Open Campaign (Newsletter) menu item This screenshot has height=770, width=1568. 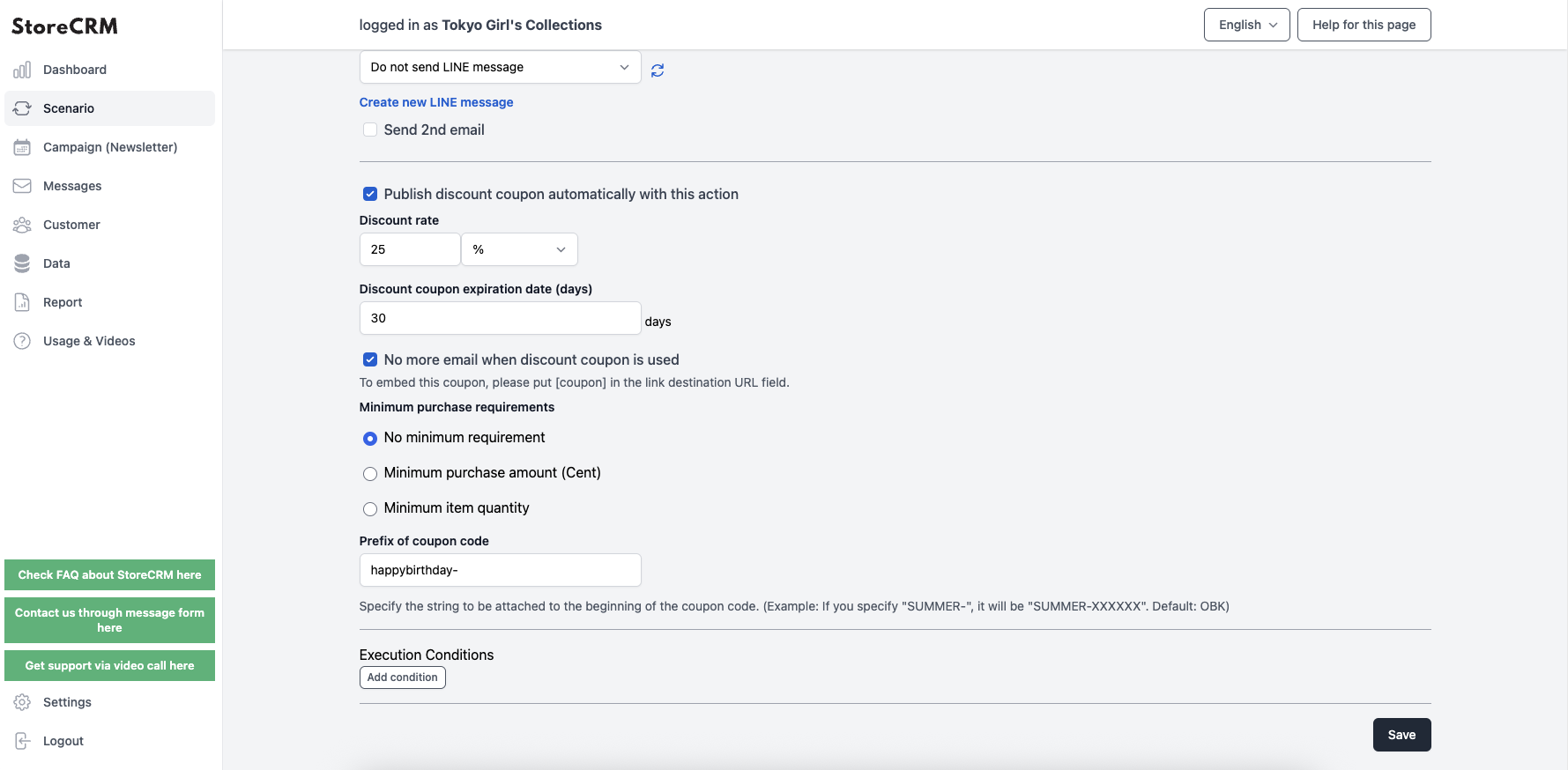109,147
